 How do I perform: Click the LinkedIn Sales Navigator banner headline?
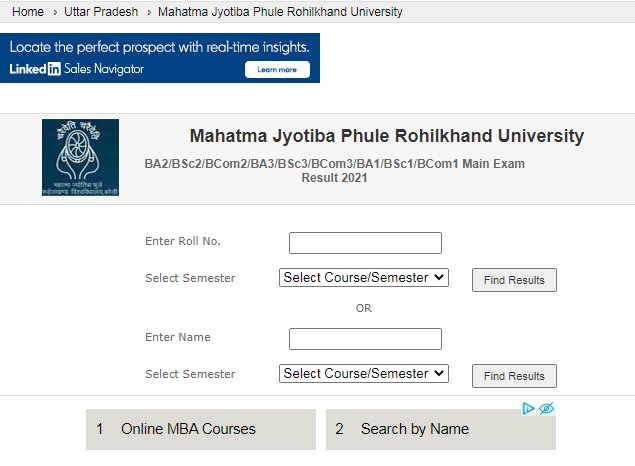point(160,47)
